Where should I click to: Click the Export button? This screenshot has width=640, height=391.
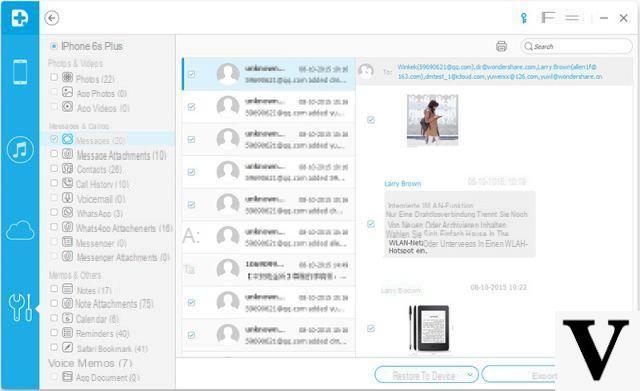[518, 375]
